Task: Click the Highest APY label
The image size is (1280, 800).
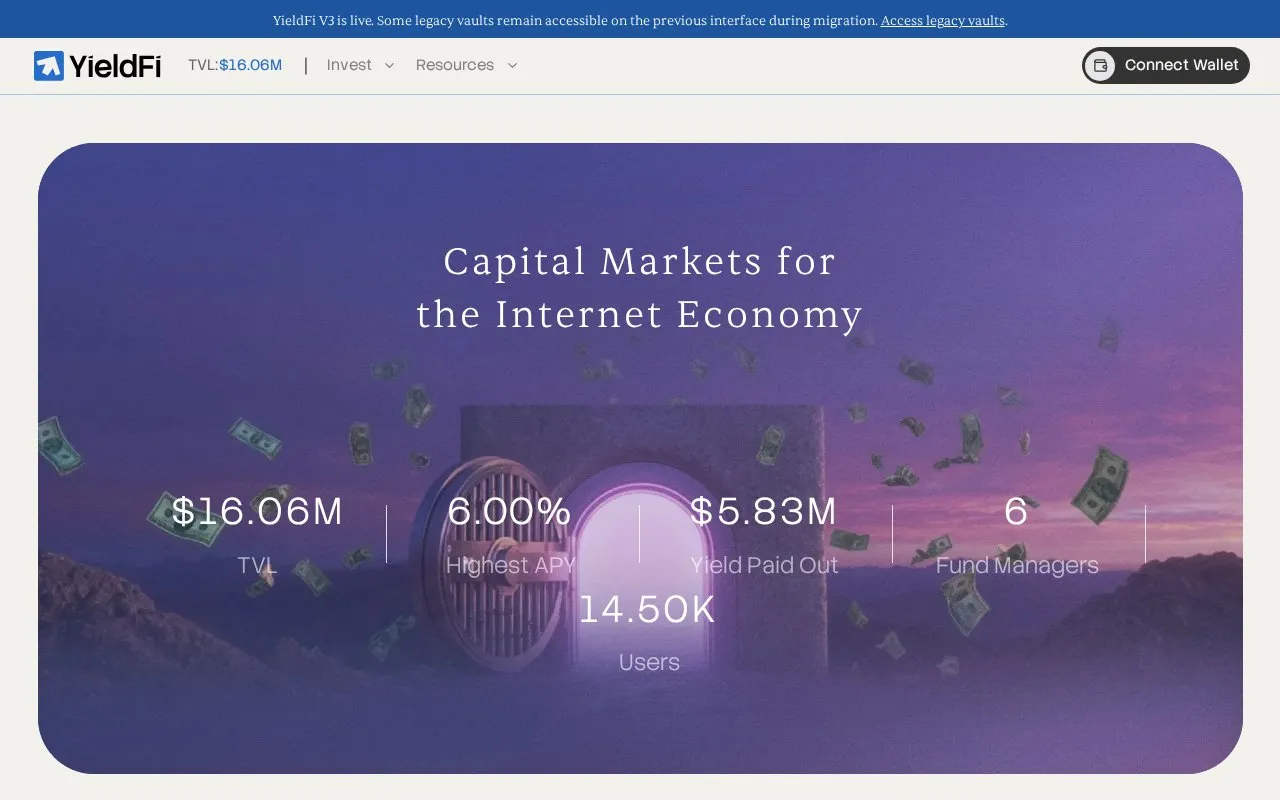Action: 510,565
